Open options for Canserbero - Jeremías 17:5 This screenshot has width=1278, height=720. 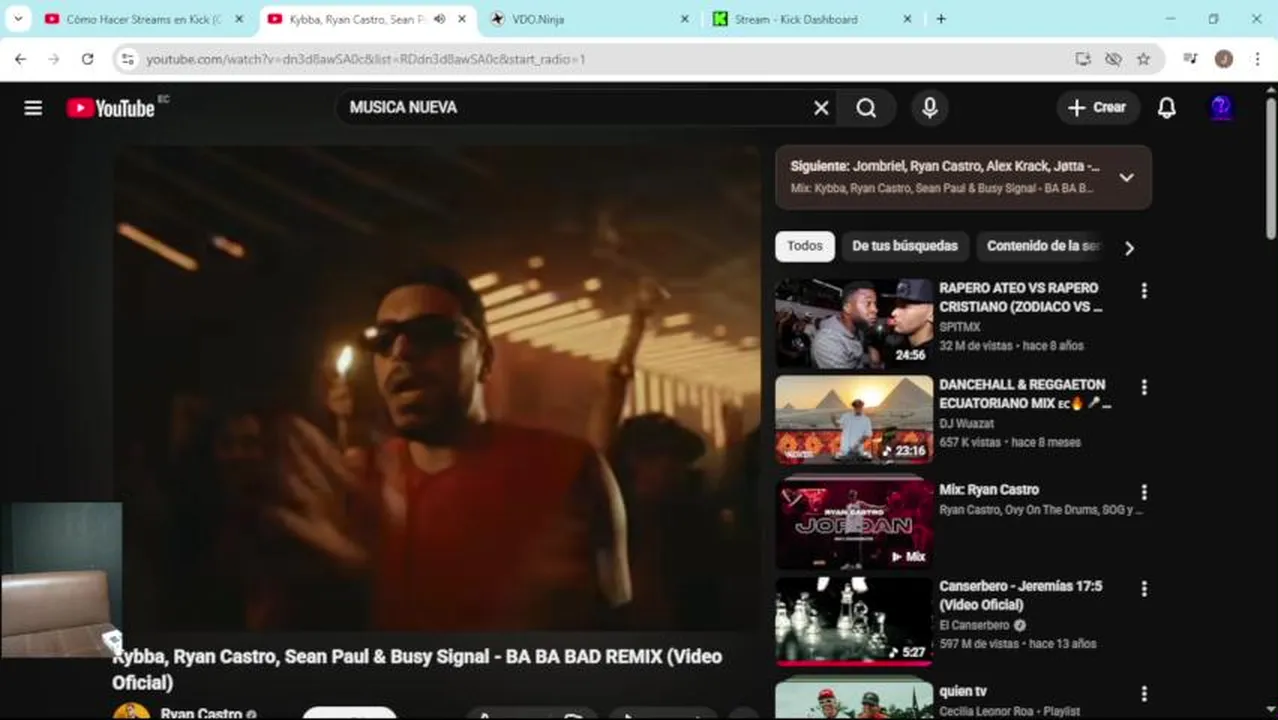coord(1144,589)
